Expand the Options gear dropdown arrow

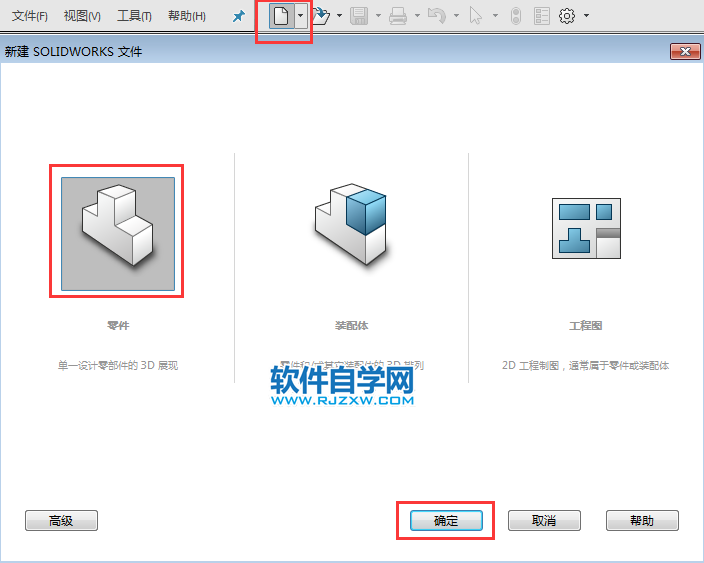[x=587, y=16]
